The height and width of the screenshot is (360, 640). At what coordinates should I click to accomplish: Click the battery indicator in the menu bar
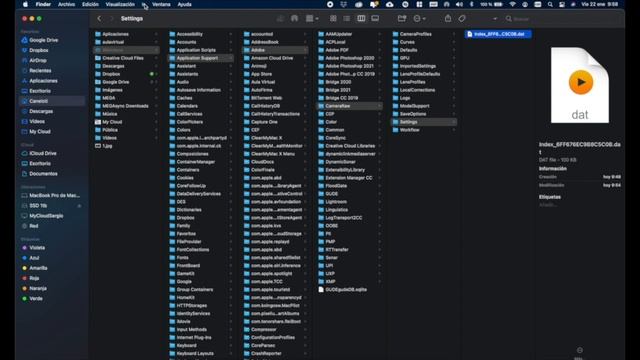pos(491,4)
